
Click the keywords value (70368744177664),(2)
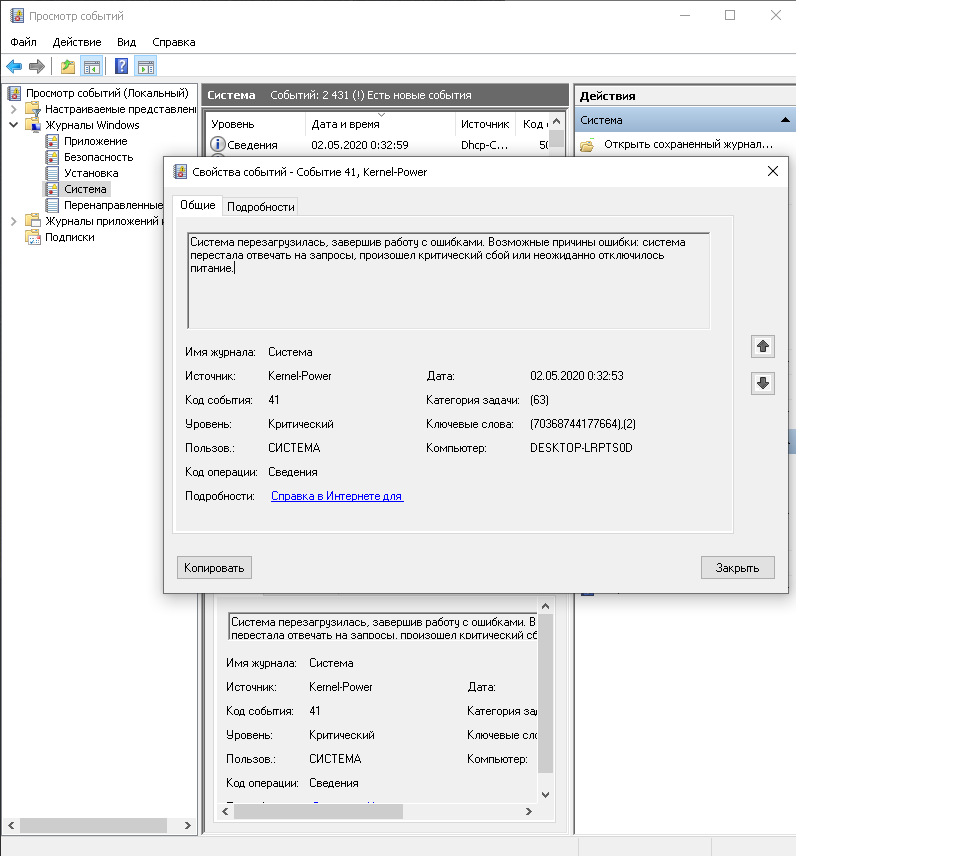coord(582,424)
